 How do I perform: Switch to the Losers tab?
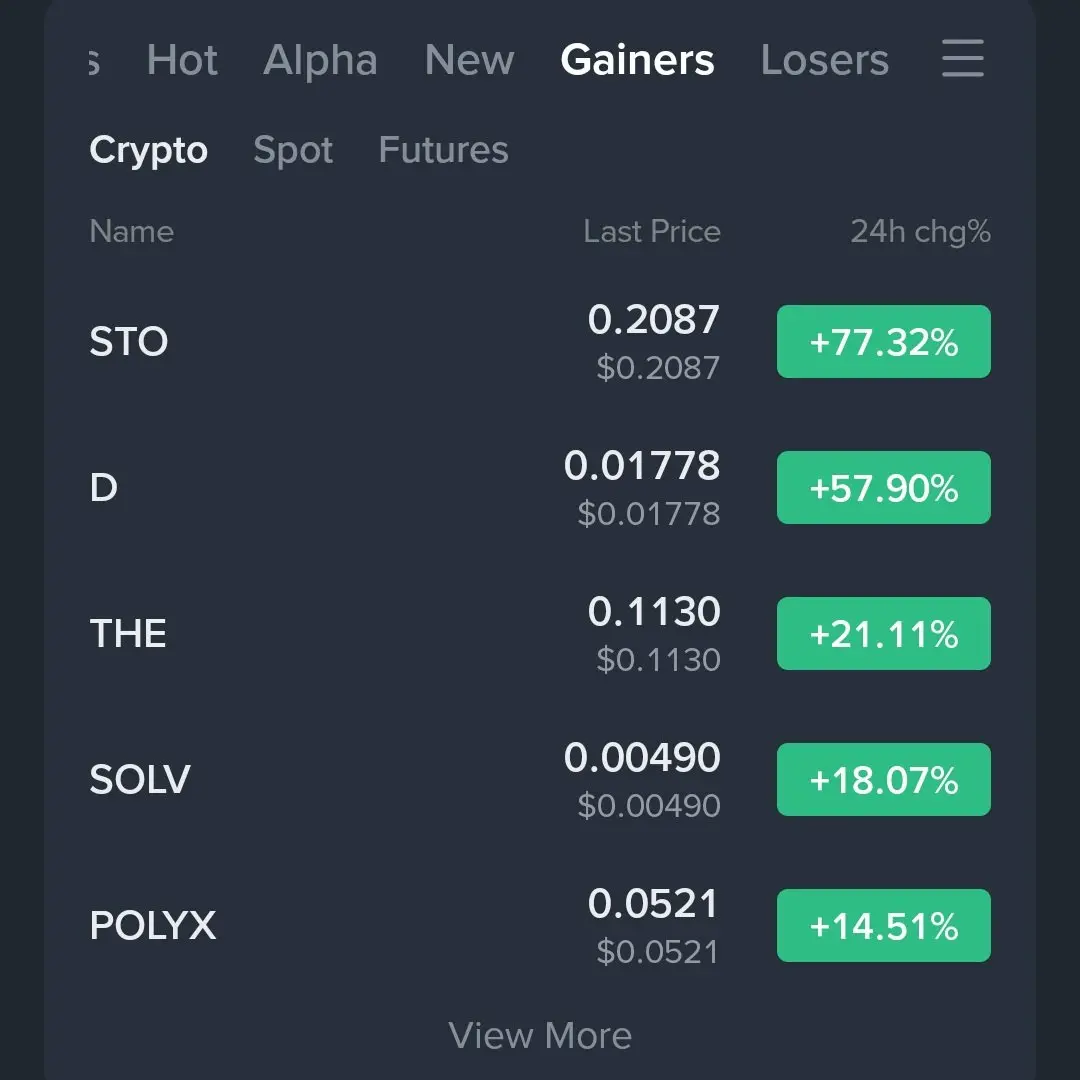pyautogui.click(x=824, y=61)
